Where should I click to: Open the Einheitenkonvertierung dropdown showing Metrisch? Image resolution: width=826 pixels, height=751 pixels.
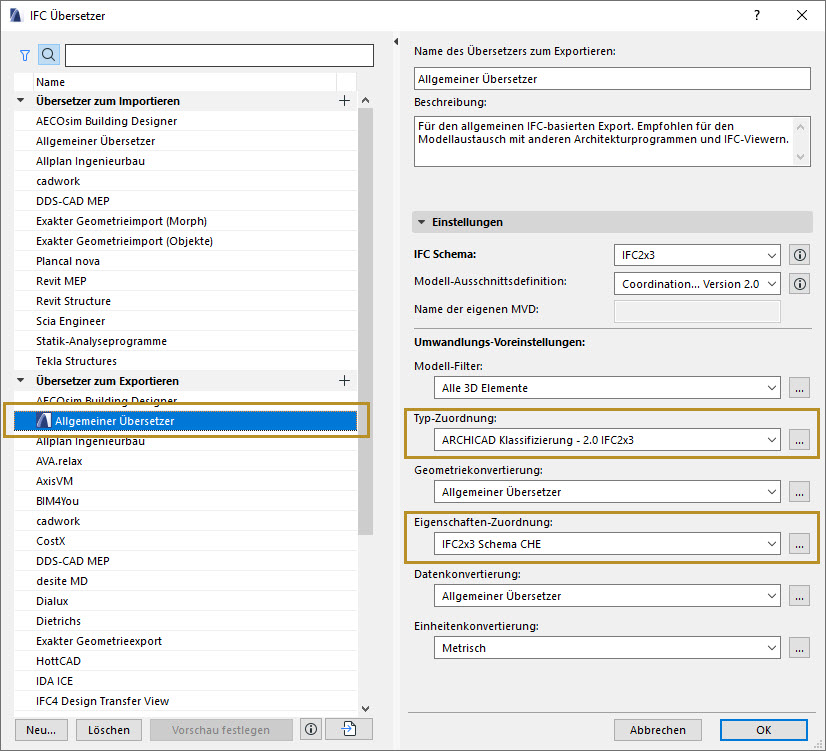point(607,648)
